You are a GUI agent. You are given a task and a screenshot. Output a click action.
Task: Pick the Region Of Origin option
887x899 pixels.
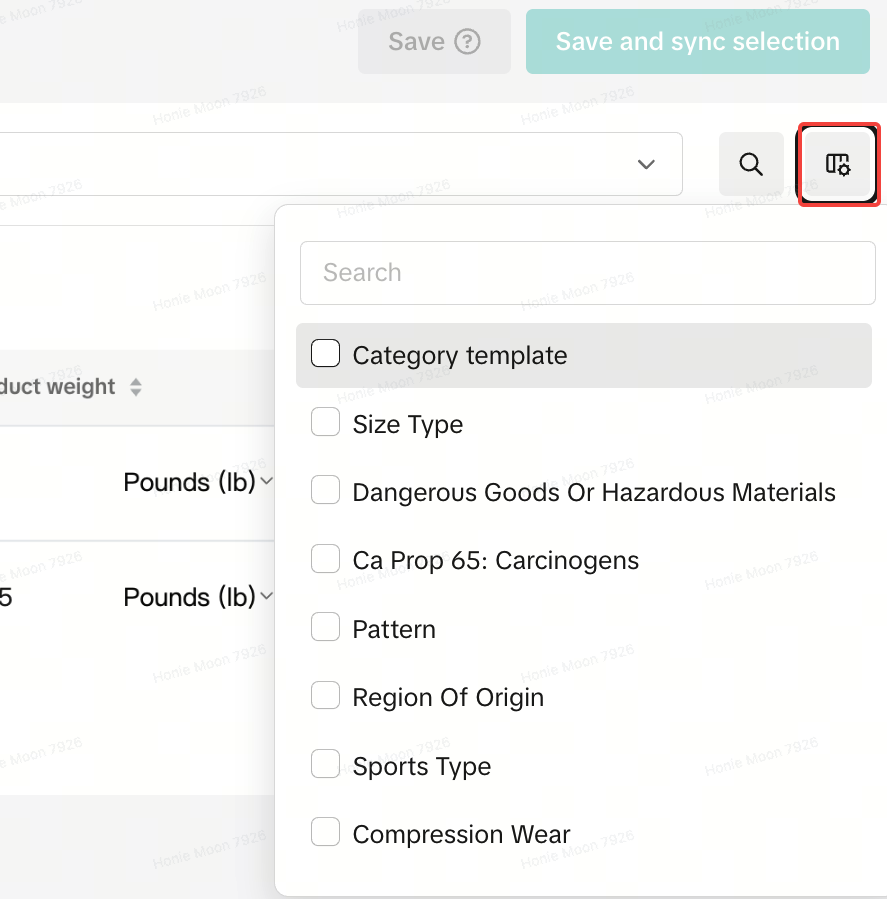coord(448,697)
